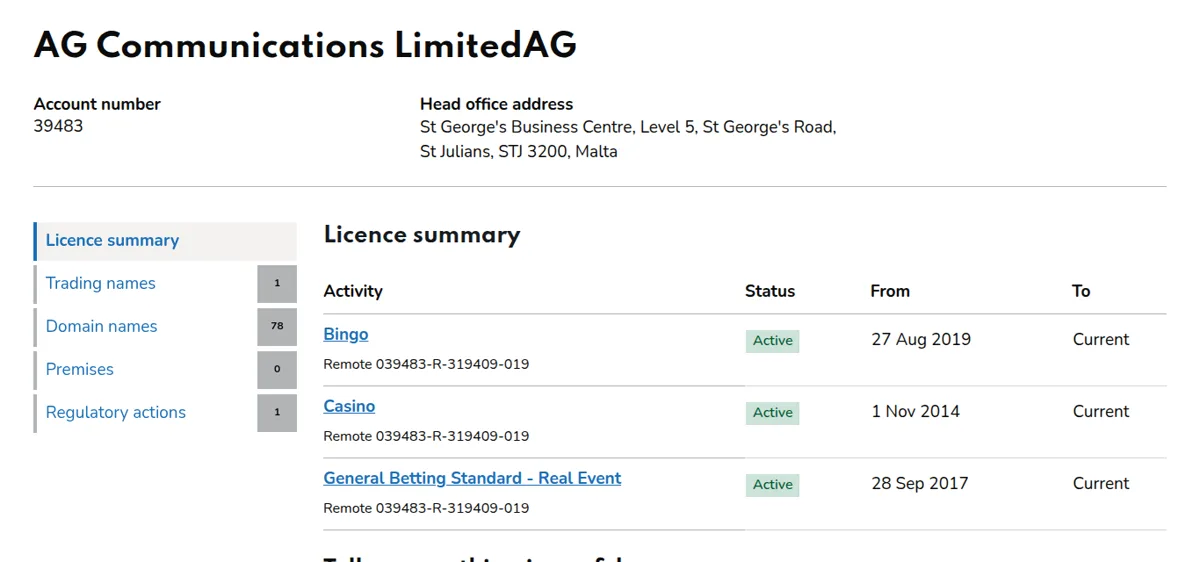1200x562 pixels.
Task: Click the Current value in the Bingo row
Action: pos(1101,339)
